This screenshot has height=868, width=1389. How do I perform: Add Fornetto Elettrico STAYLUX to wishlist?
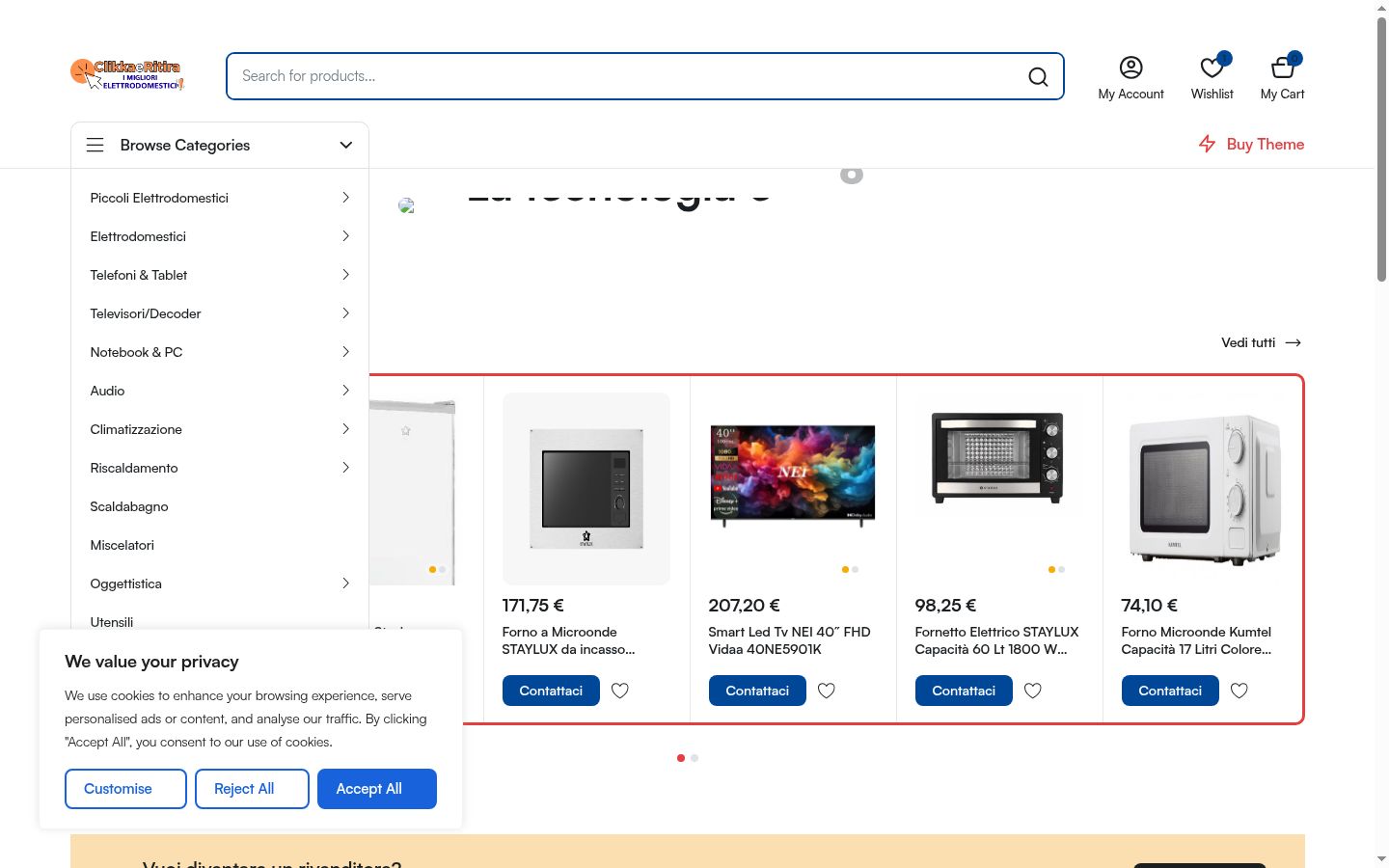coord(1033,691)
